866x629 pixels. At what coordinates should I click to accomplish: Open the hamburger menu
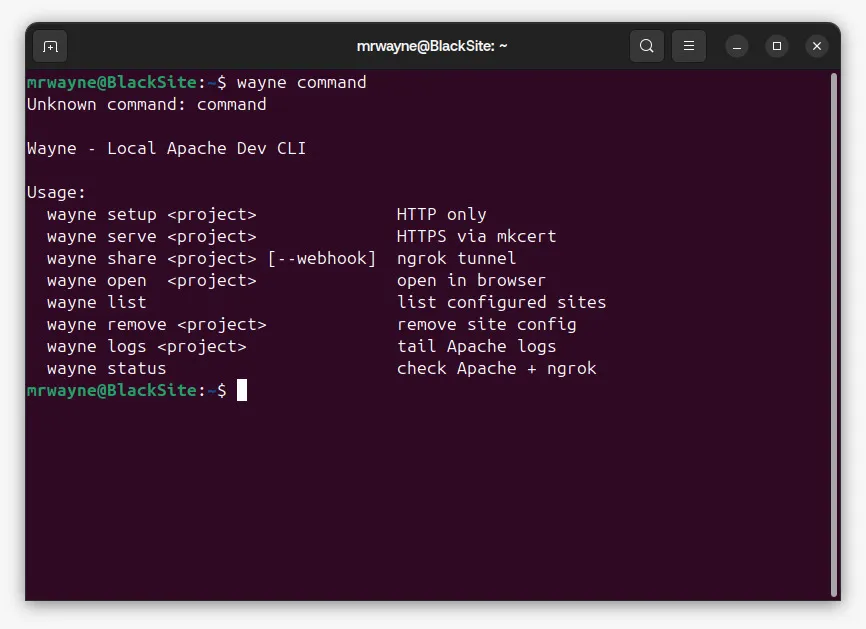pyautogui.click(x=689, y=46)
